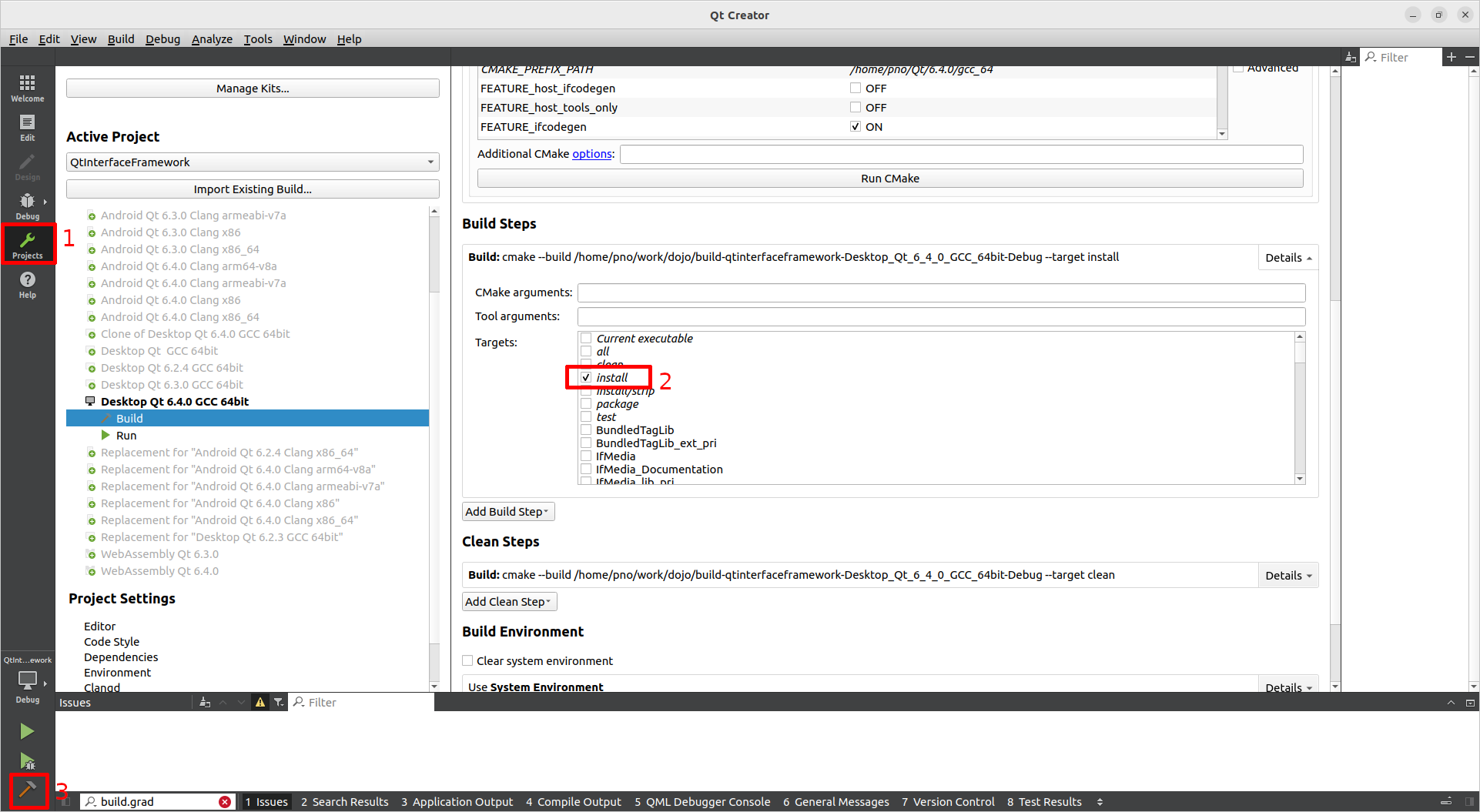Follow the CMake options link
Image resolution: width=1480 pixels, height=812 pixels.
(x=592, y=154)
